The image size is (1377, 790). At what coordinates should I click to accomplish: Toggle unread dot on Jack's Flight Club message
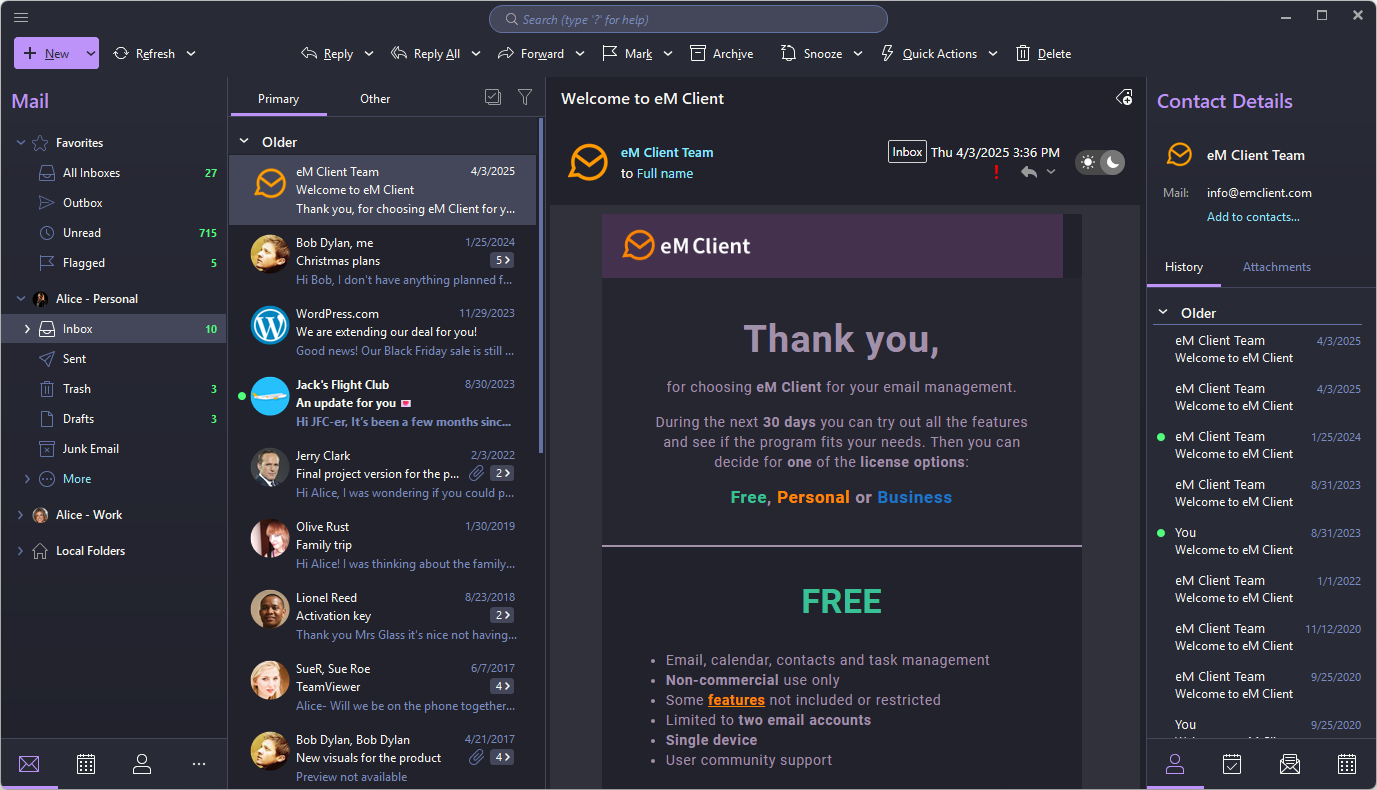[x=241, y=396]
